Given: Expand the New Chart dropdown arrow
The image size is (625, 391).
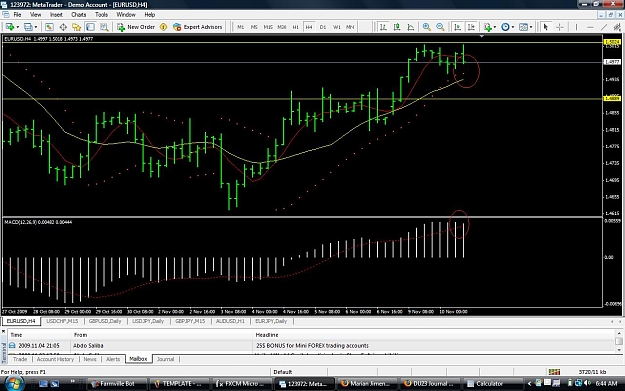Looking at the screenshot, I should [17, 27].
